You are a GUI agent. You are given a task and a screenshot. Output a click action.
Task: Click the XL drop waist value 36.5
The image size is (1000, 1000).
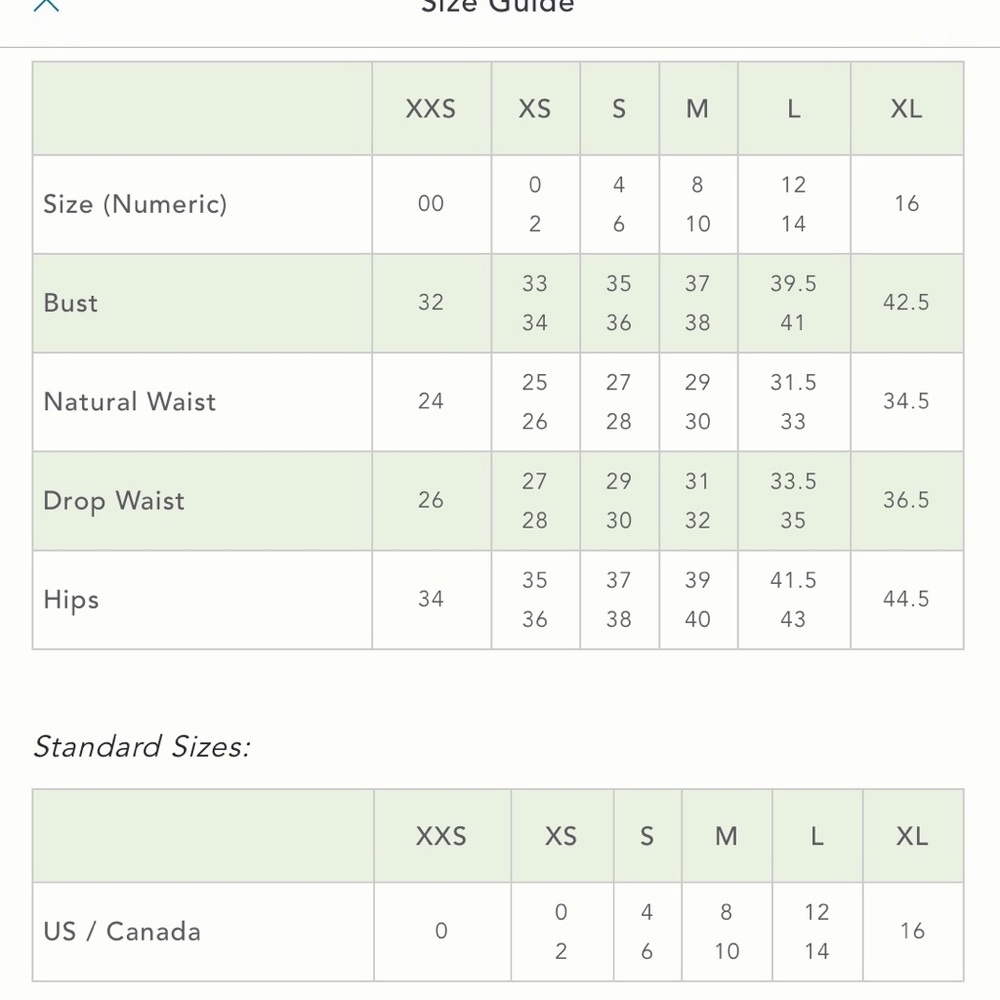[x=906, y=500]
